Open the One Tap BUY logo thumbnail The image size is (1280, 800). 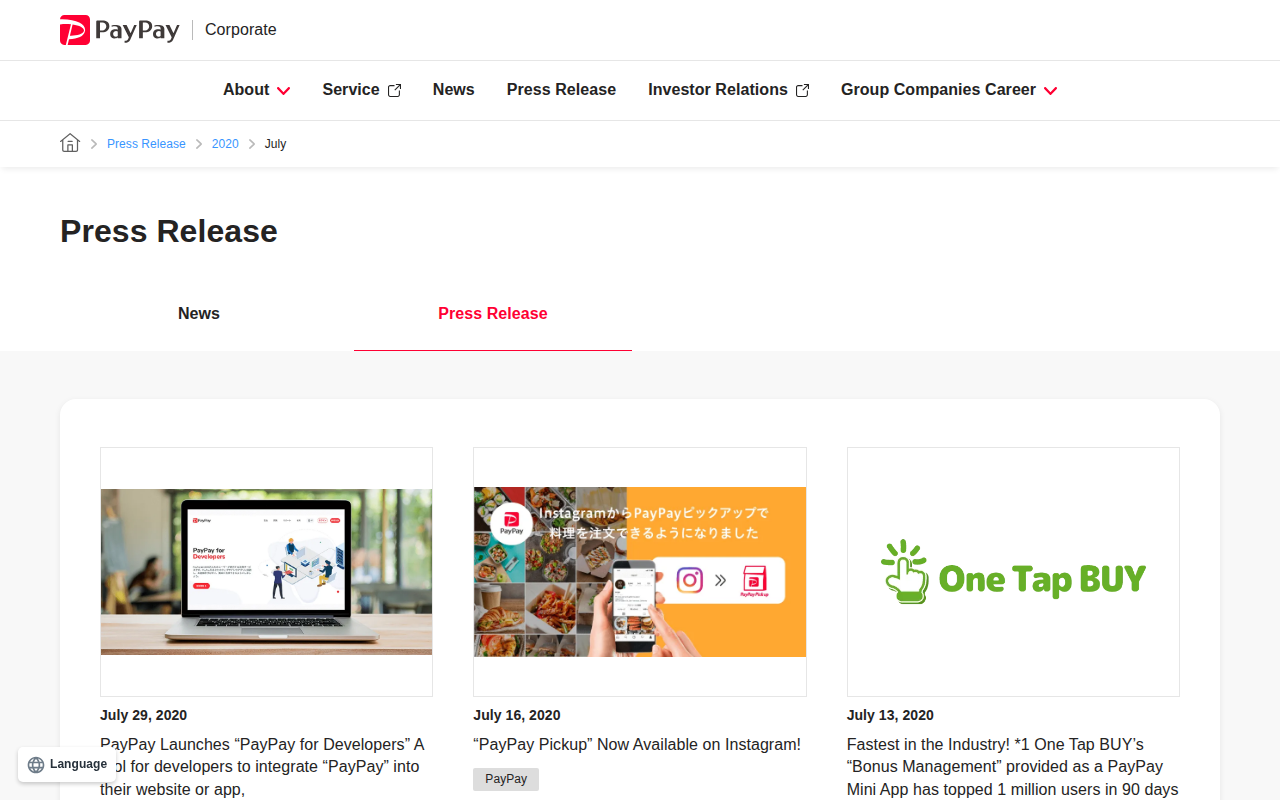coord(1013,572)
